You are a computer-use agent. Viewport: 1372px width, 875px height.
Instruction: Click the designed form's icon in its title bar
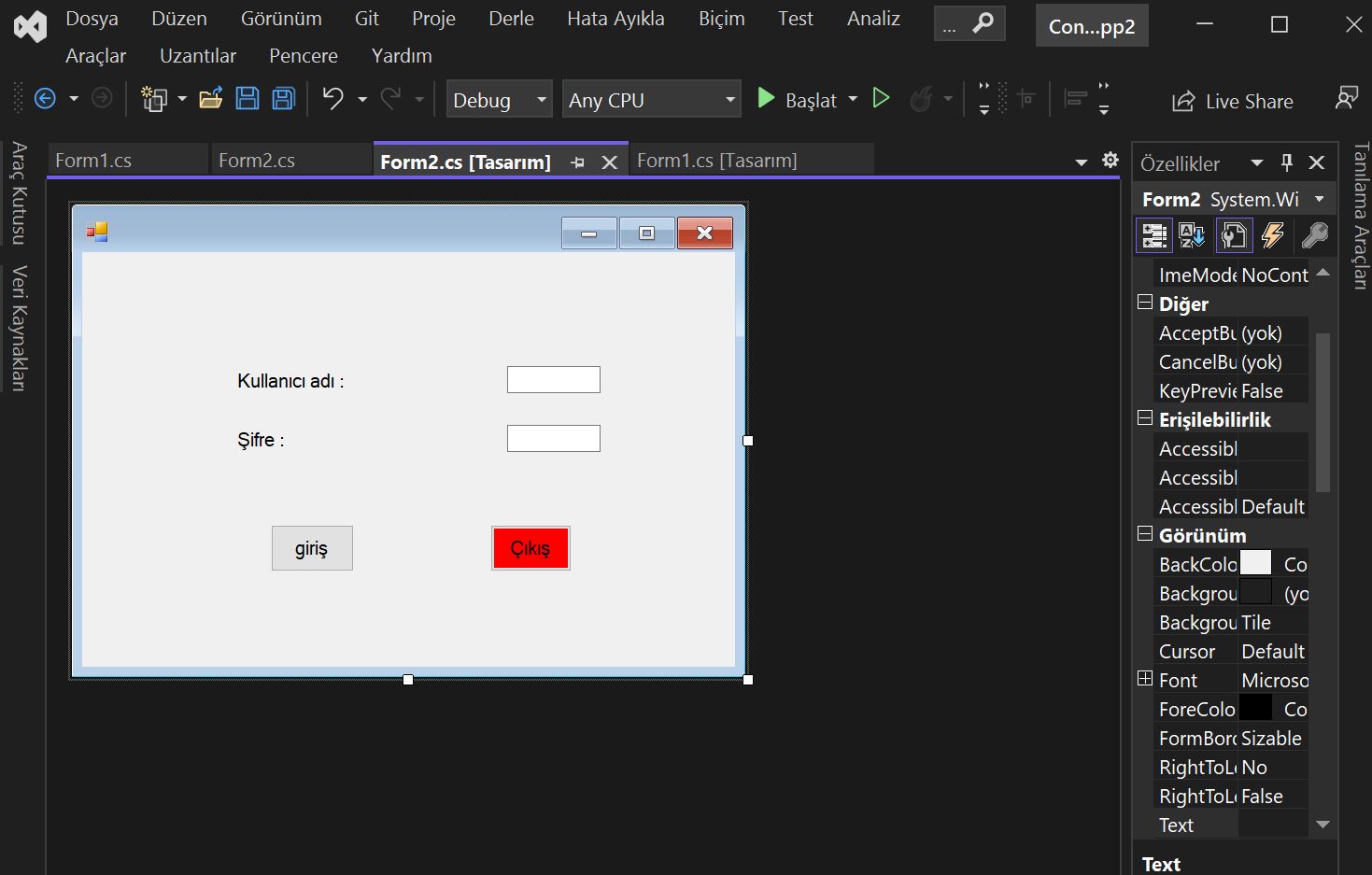[97, 232]
